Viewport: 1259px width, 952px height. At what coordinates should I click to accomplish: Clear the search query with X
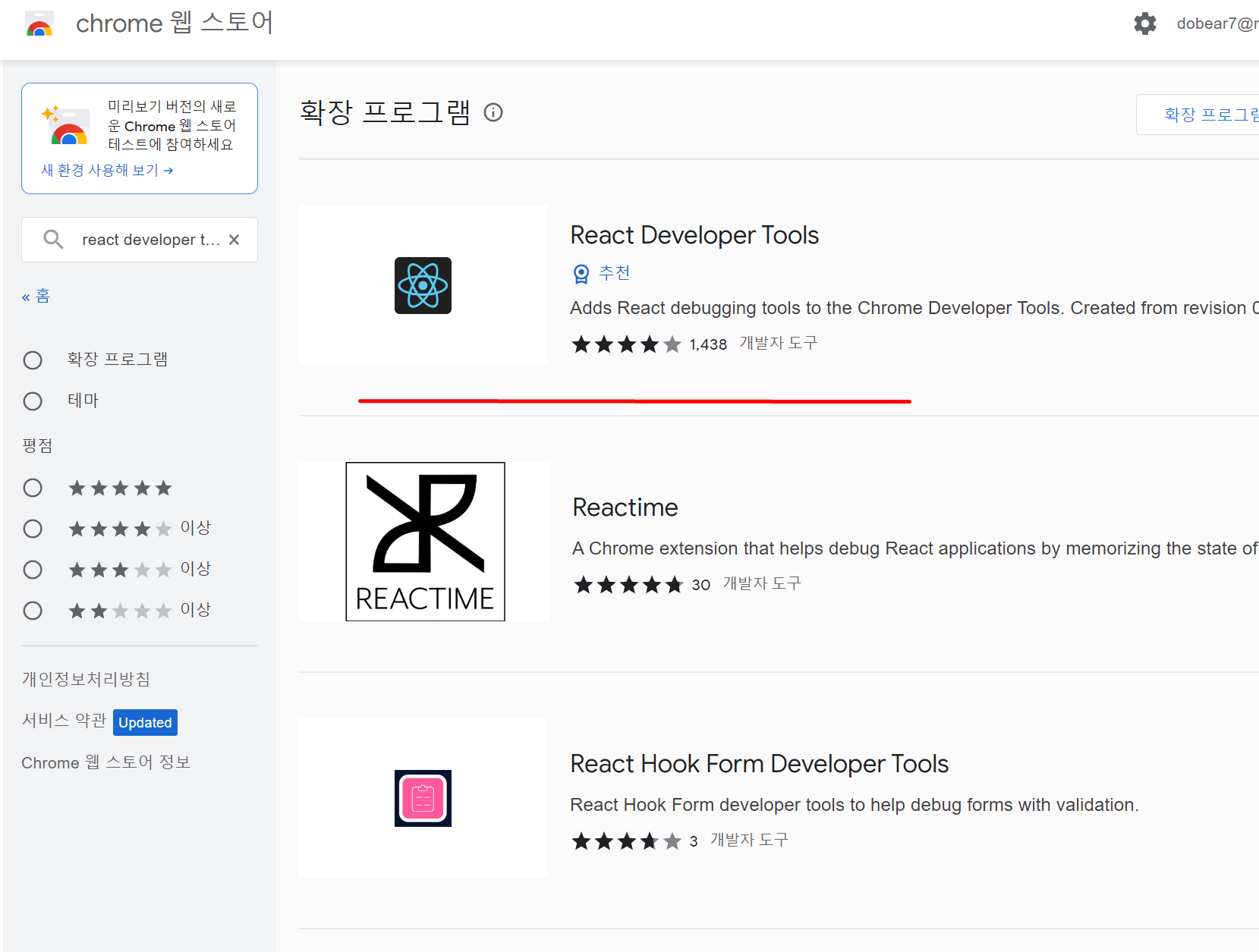click(234, 240)
